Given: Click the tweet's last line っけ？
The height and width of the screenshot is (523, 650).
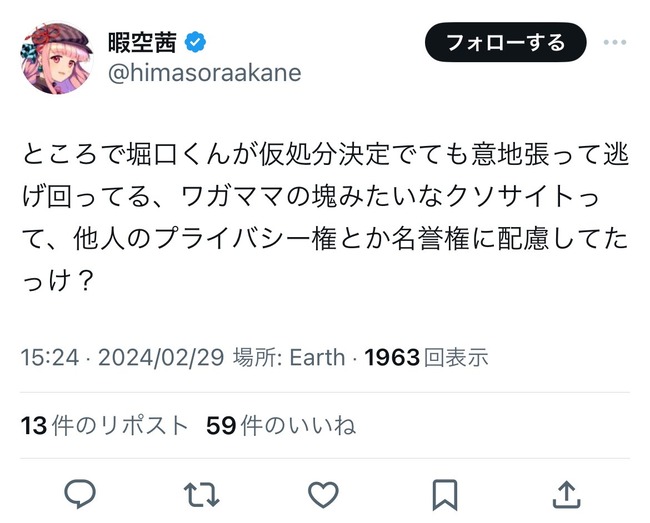Looking at the screenshot, I should (x=57, y=282).
